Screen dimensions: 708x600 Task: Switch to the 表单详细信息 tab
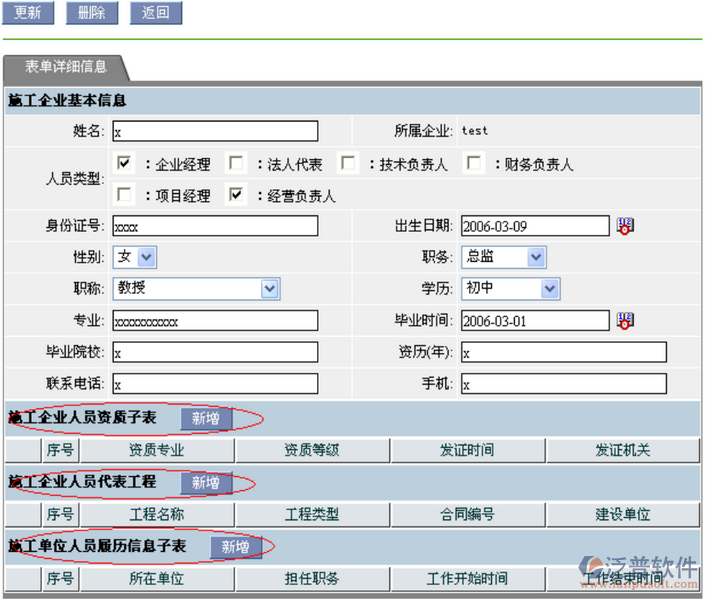tap(65, 67)
